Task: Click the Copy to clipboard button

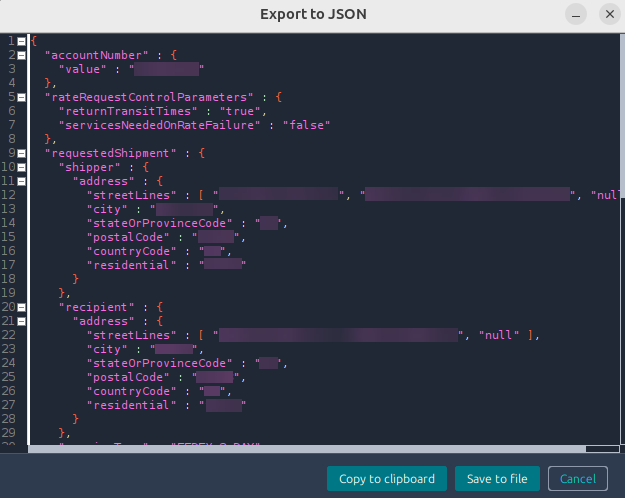Action: pyautogui.click(x=386, y=479)
